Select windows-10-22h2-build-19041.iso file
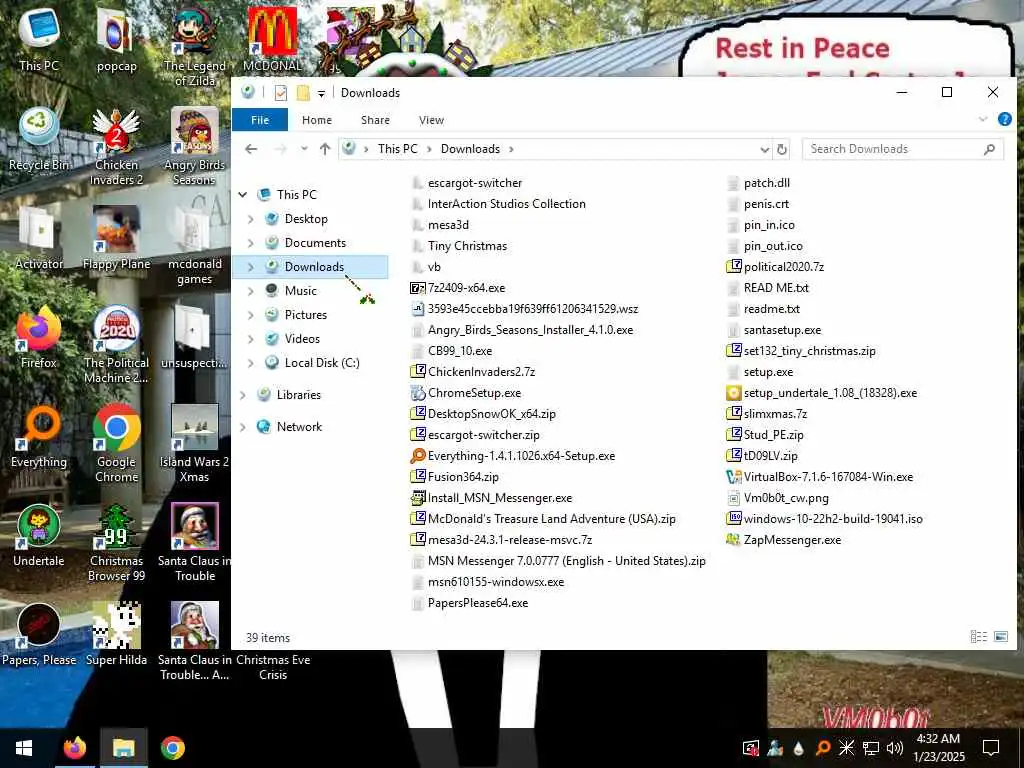Screen dimensions: 1024x768 click(824, 519)
